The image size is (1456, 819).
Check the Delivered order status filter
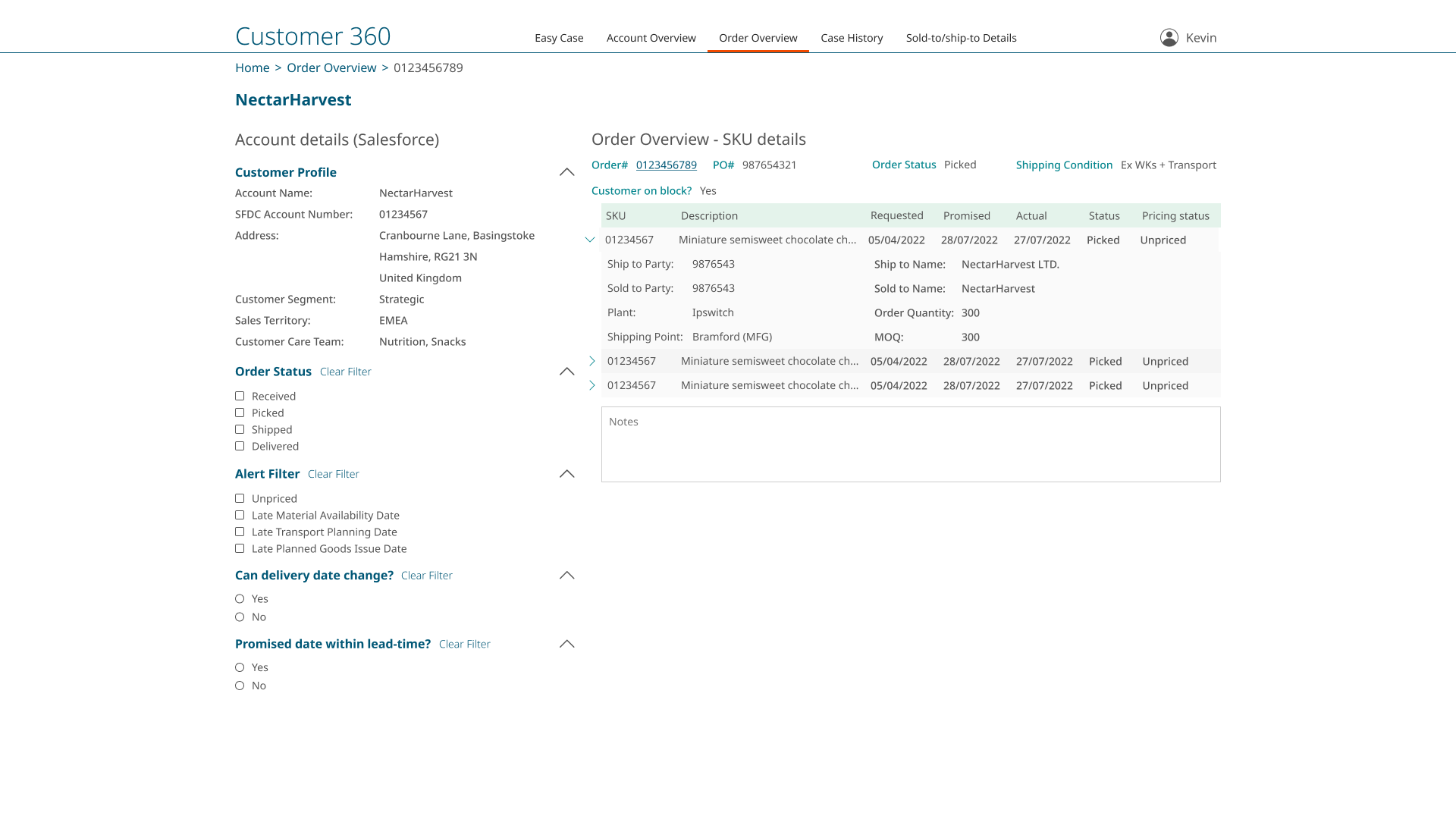click(x=240, y=446)
